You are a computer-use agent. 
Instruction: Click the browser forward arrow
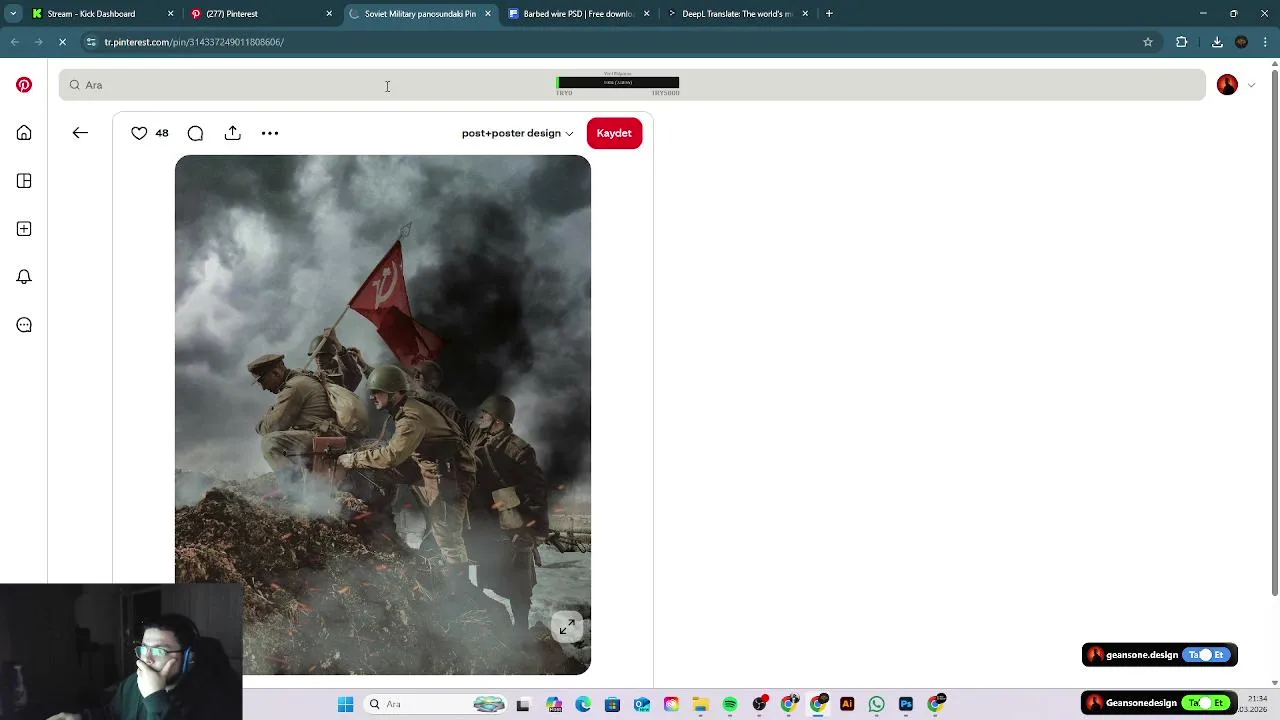coord(38,42)
